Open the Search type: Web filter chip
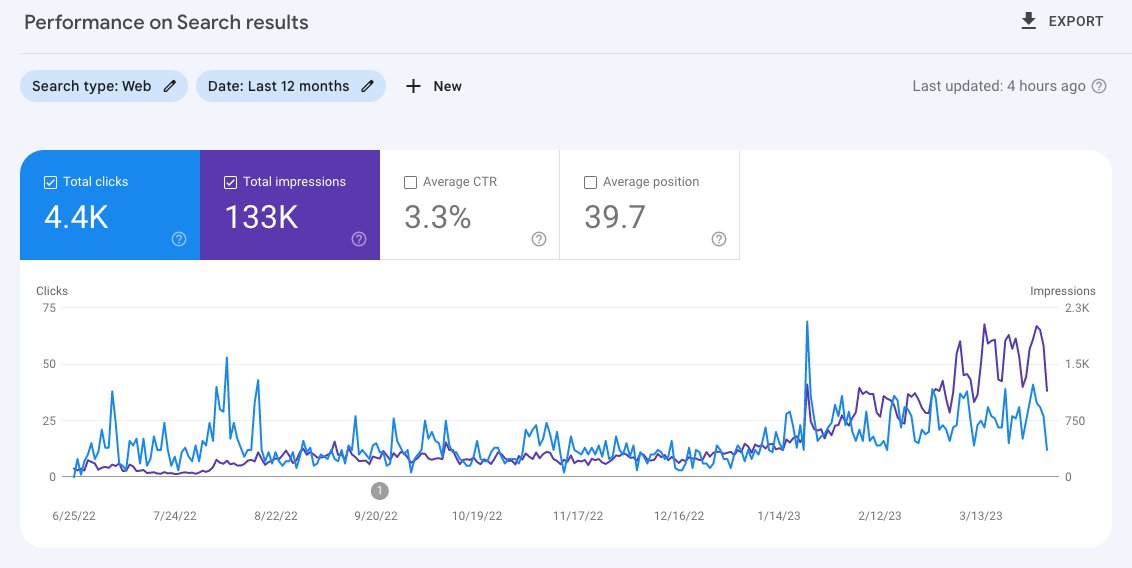Screen dimensions: 1132x568 pyautogui.click(x=104, y=86)
